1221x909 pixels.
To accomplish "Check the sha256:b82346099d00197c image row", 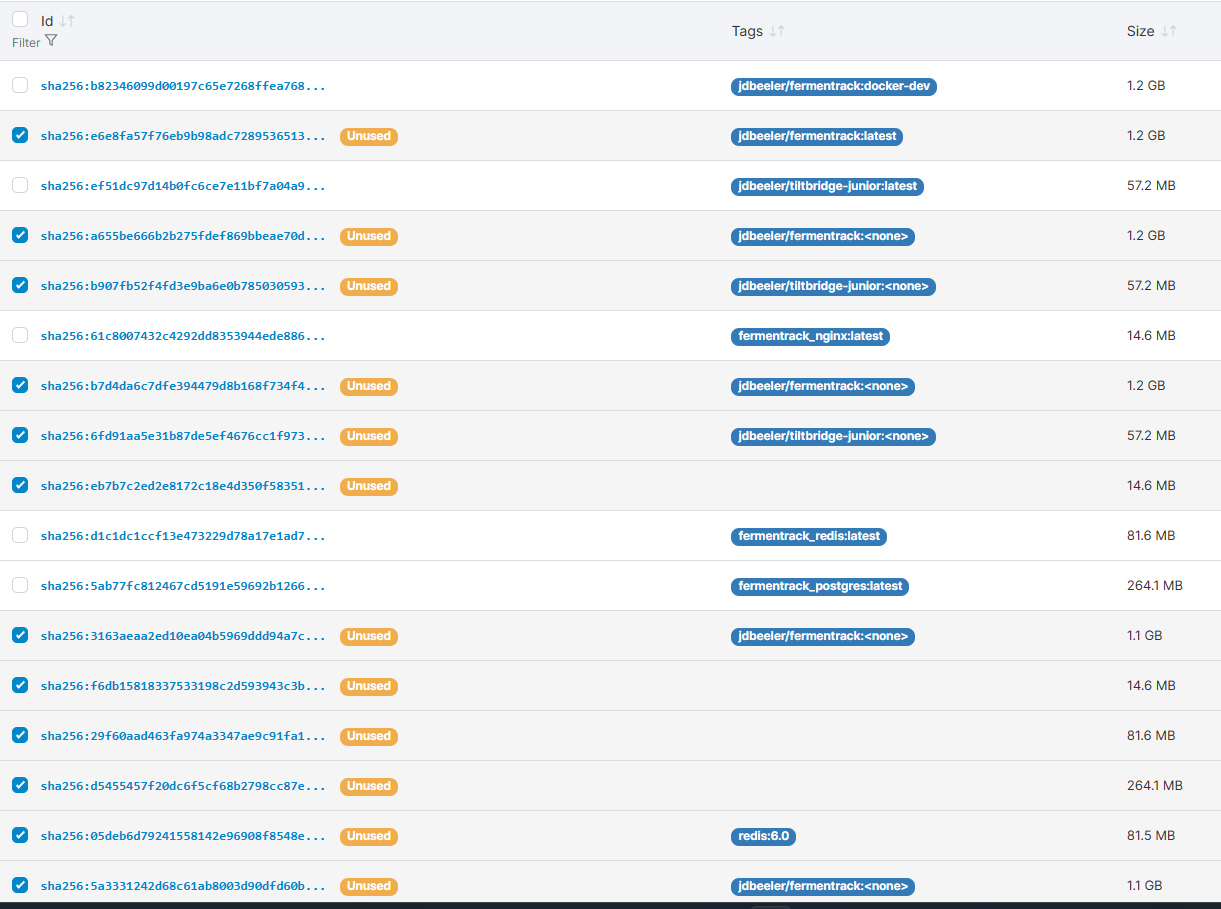I will point(20,85).
